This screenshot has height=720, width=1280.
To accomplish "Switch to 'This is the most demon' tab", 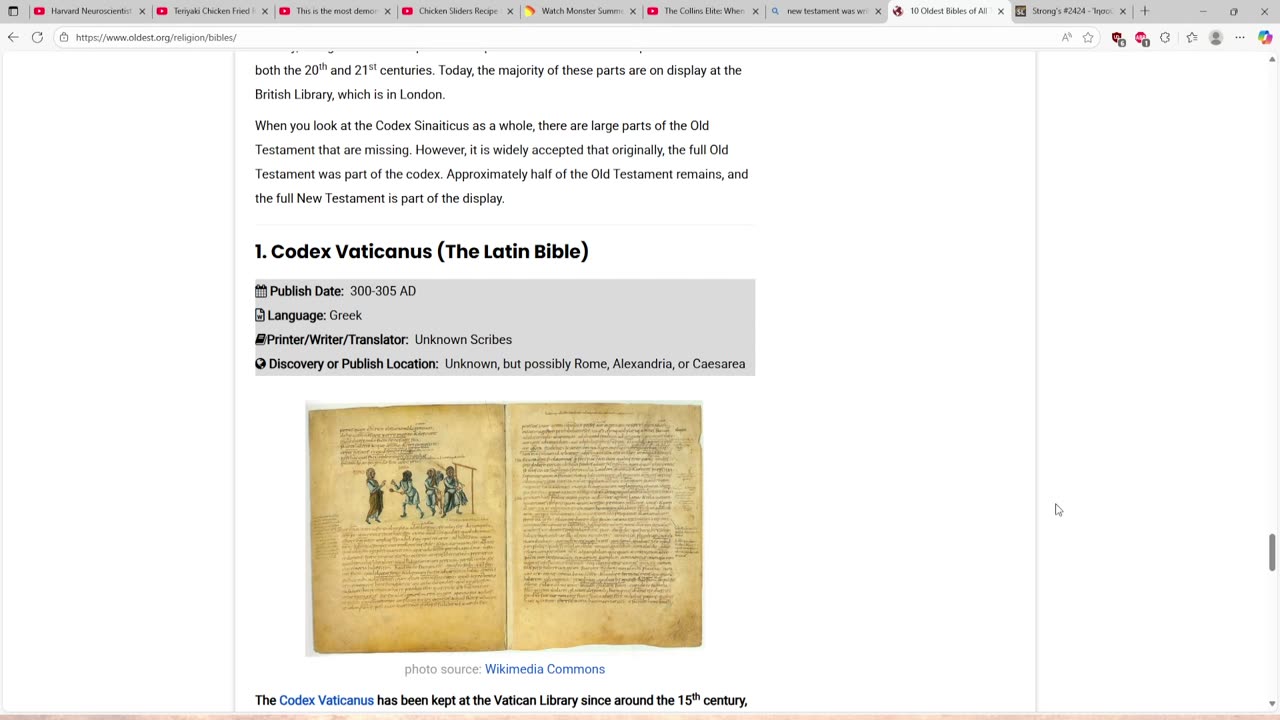I will coord(335,11).
